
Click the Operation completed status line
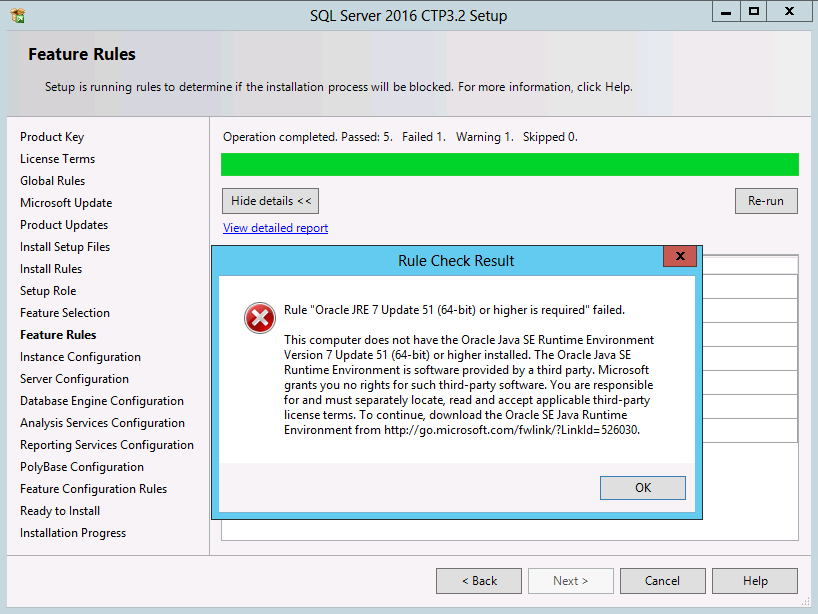pyautogui.click(x=400, y=137)
